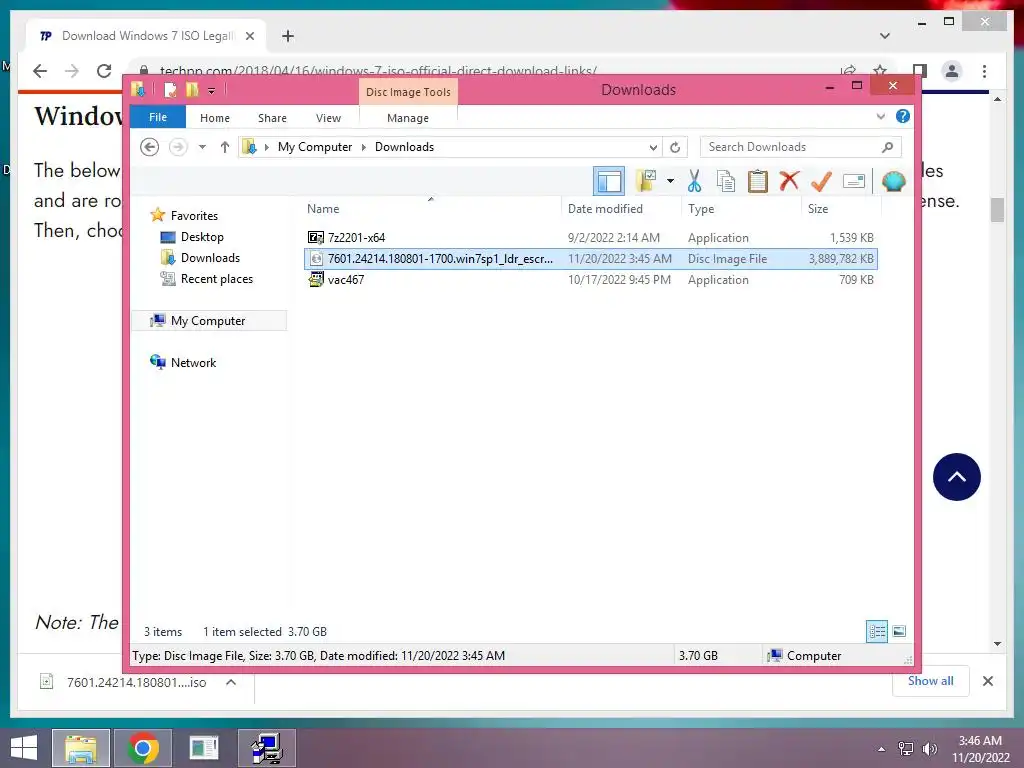Click Chrome reload page button
1024x768 pixels.
click(x=104, y=71)
